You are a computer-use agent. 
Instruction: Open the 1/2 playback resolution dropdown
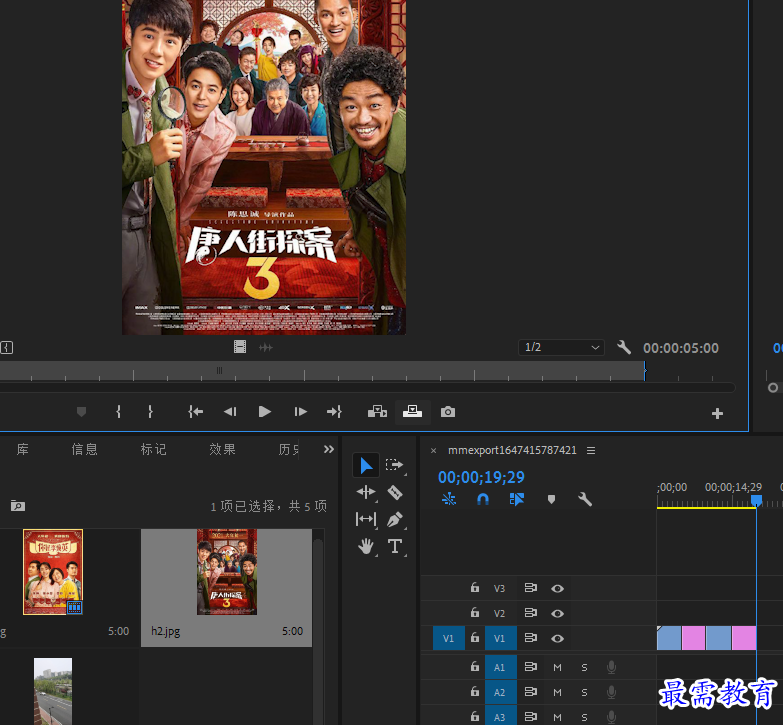point(561,347)
